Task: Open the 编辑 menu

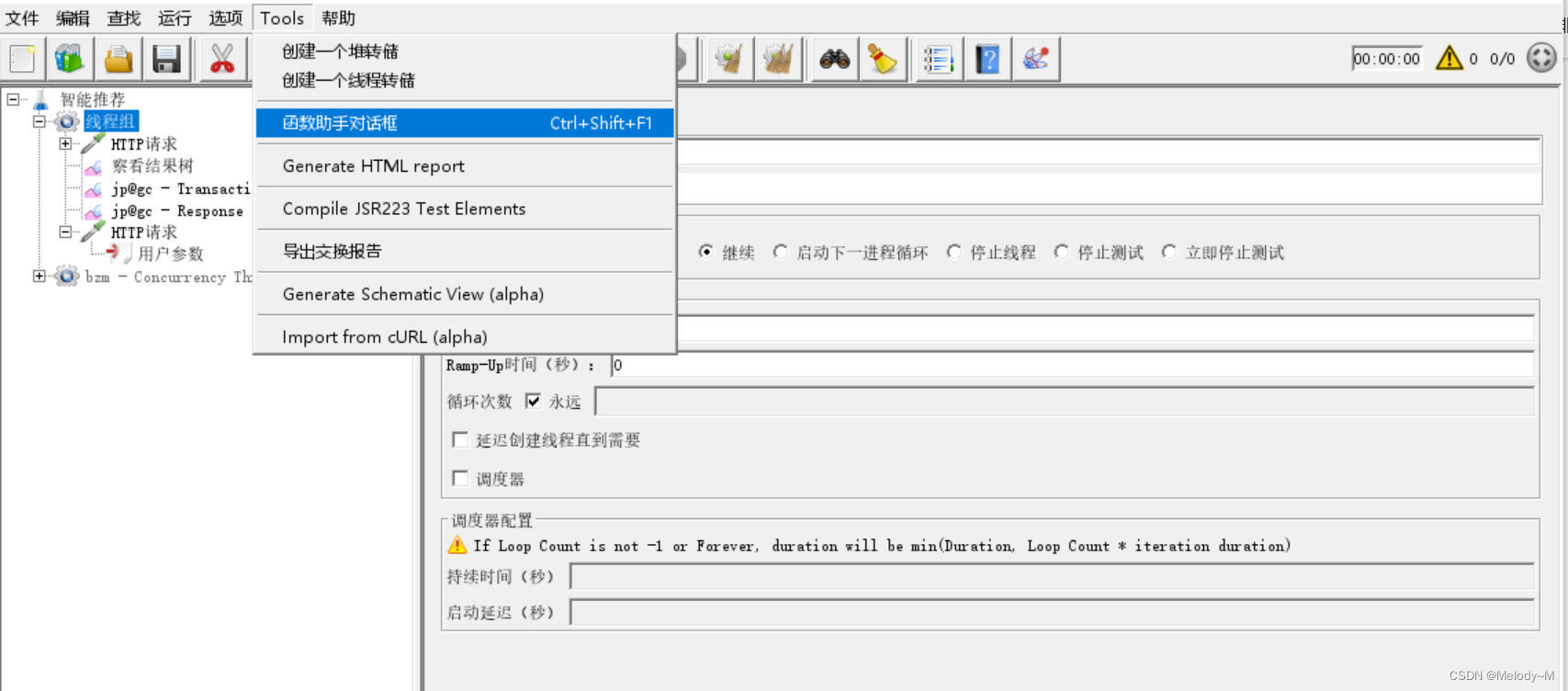Action: [x=73, y=18]
